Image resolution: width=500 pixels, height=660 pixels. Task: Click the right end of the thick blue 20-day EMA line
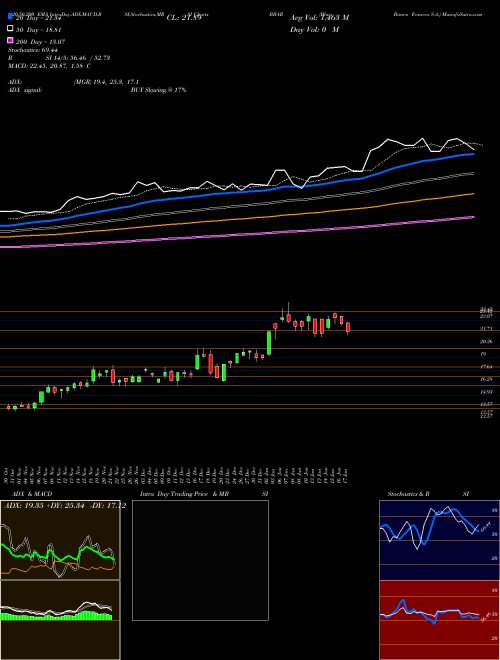[473, 154]
